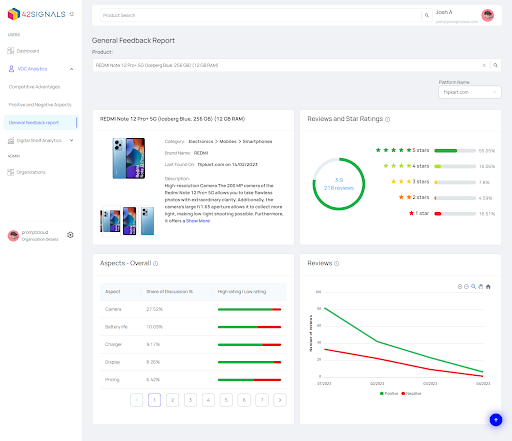
Task: Select chart panning hand tool
Action: (x=481, y=287)
